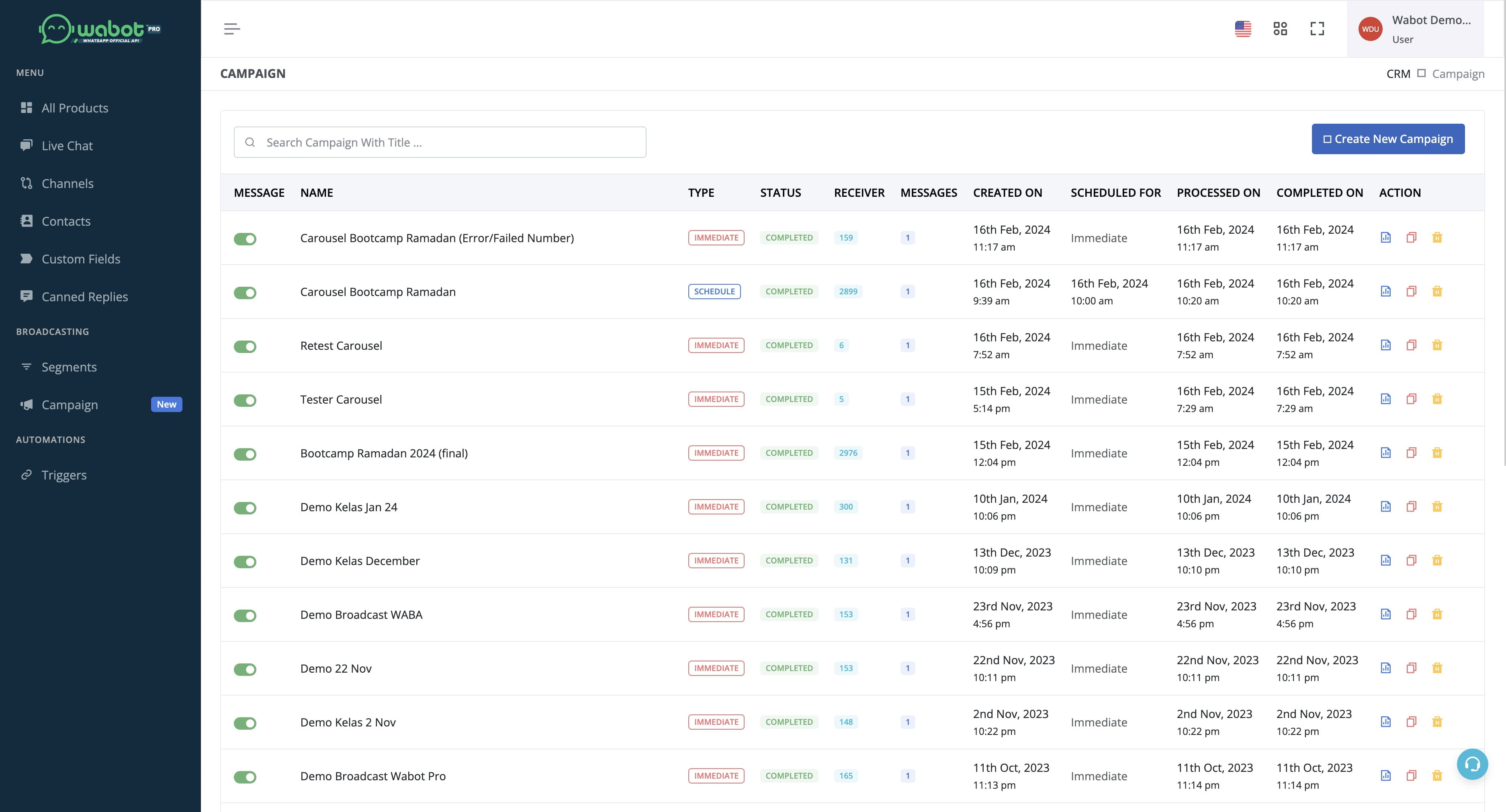Image resolution: width=1506 pixels, height=812 pixels.
Task: Open the support headset chat bubble
Action: tap(1472, 763)
